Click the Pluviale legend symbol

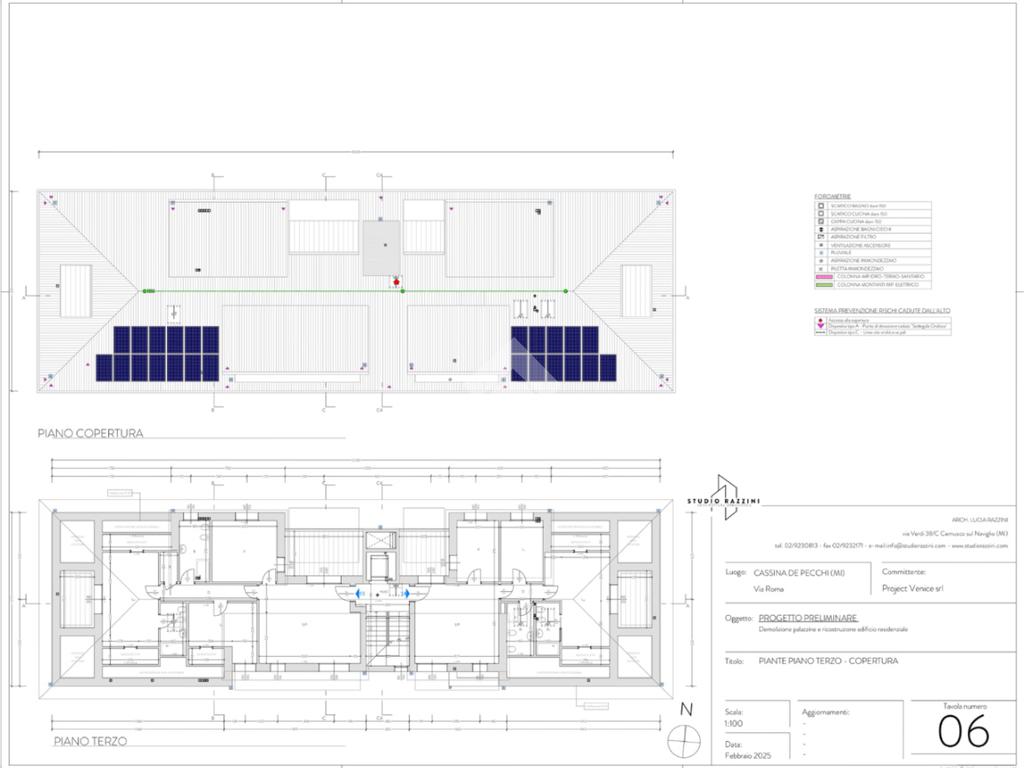coord(821,253)
